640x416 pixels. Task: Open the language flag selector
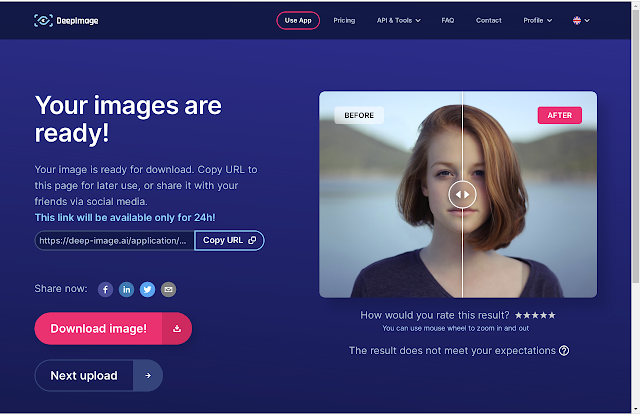click(581, 20)
